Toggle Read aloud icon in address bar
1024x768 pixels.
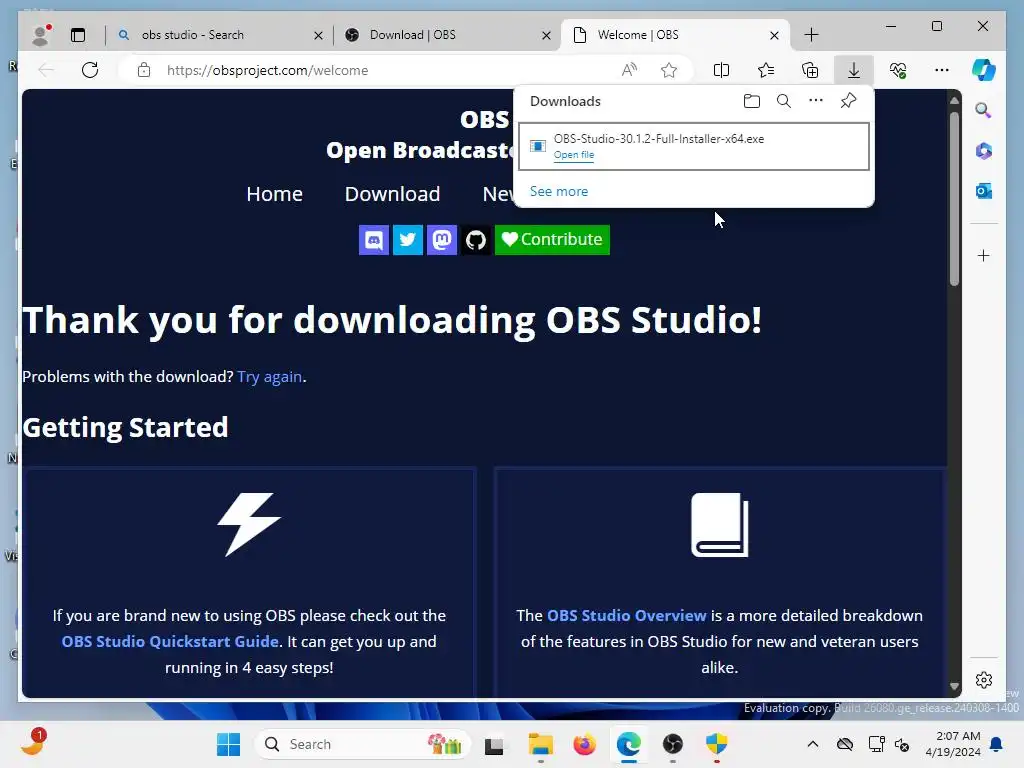[x=629, y=70]
